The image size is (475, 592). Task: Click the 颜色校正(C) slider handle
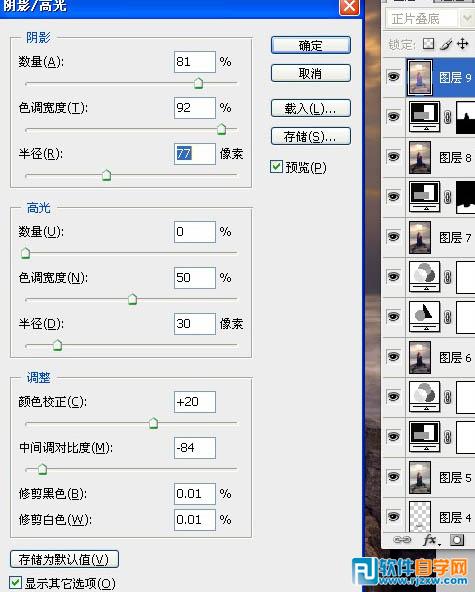tap(153, 423)
